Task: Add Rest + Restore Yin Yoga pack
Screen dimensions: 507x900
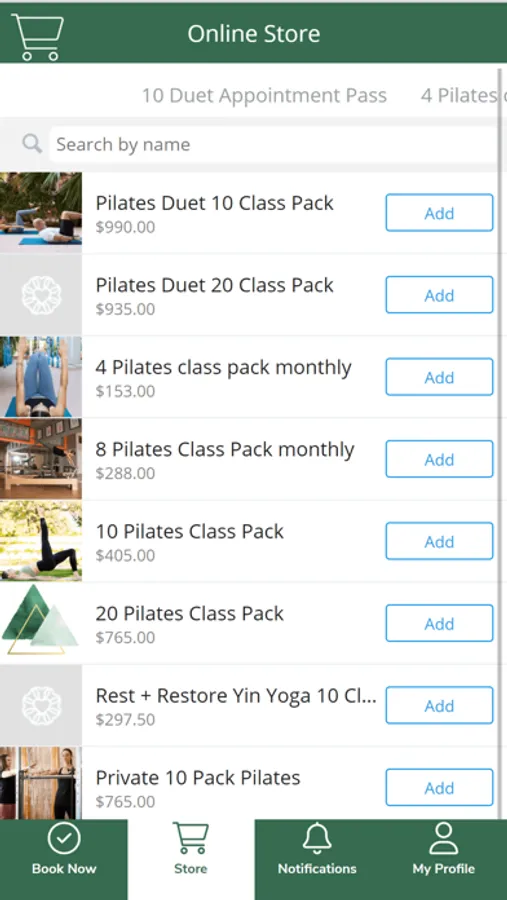Action: tap(439, 705)
